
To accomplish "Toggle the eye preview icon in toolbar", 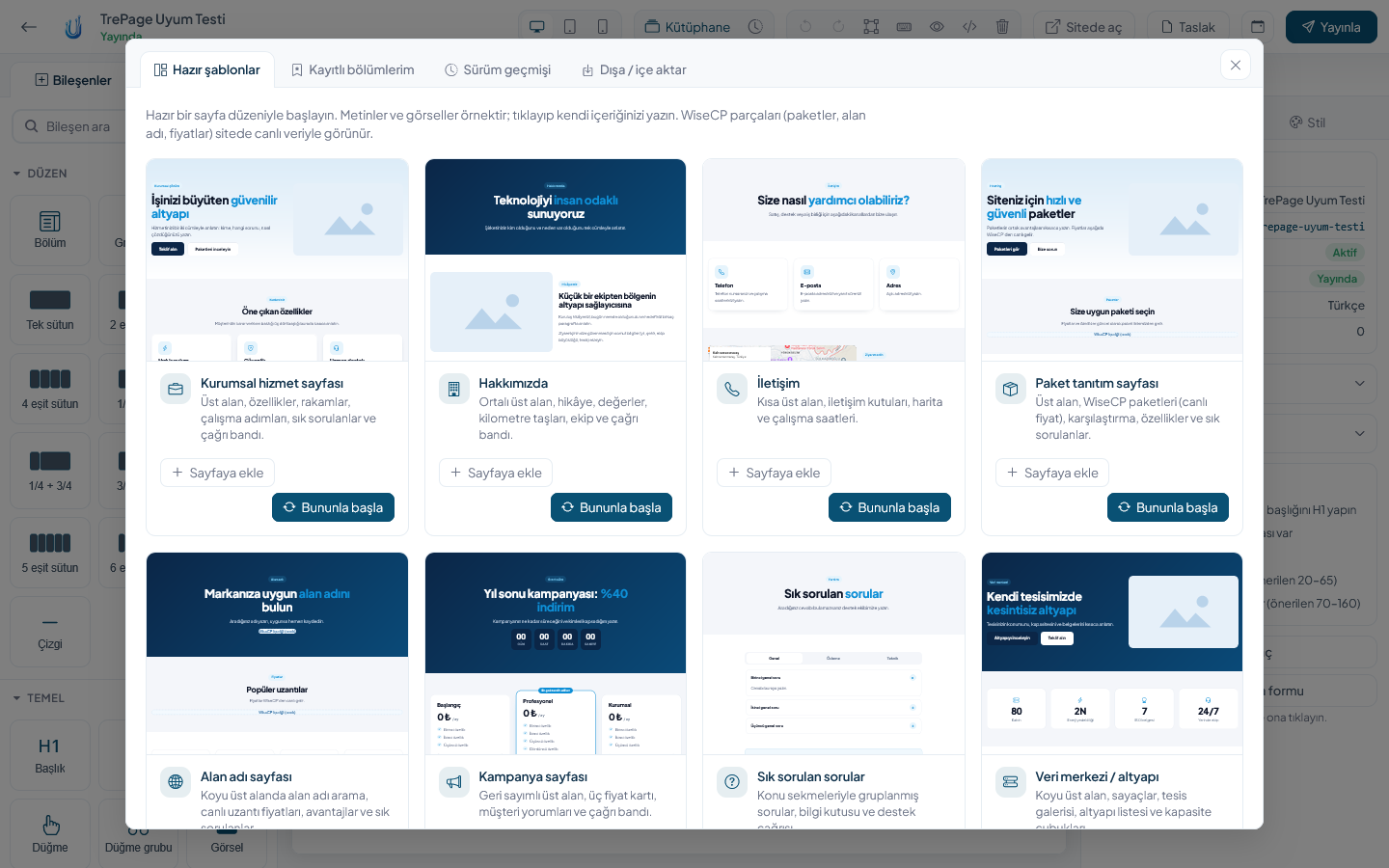I will pos(937,27).
